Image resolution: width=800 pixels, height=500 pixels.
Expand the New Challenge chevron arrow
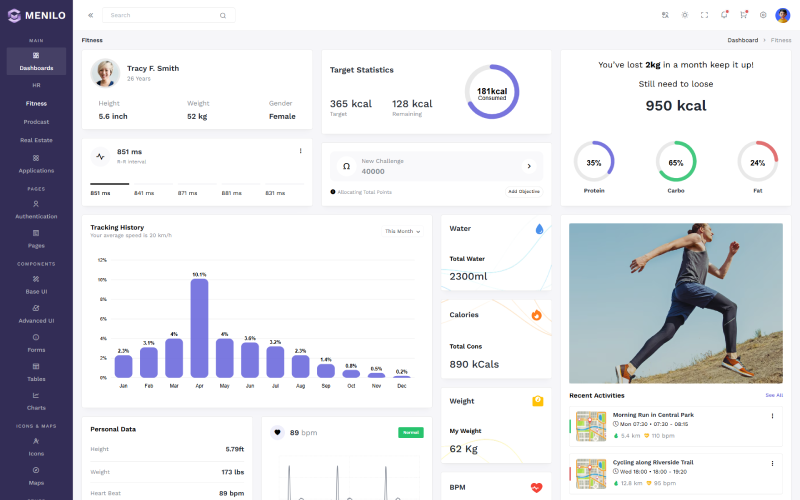(x=529, y=166)
